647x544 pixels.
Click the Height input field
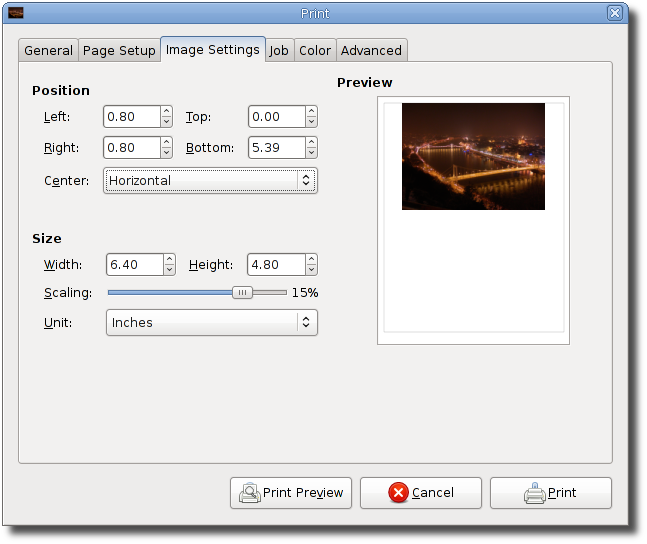click(276, 264)
